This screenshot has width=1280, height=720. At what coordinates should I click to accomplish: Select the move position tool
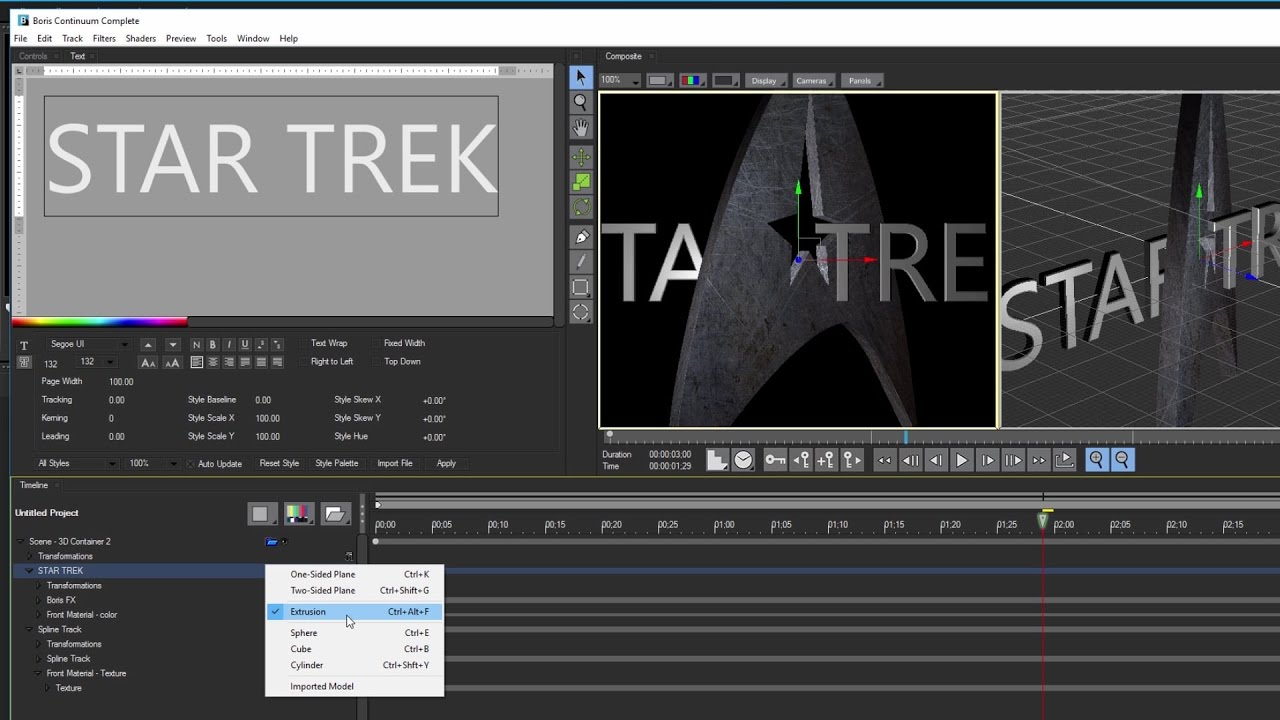pos(580,157)
